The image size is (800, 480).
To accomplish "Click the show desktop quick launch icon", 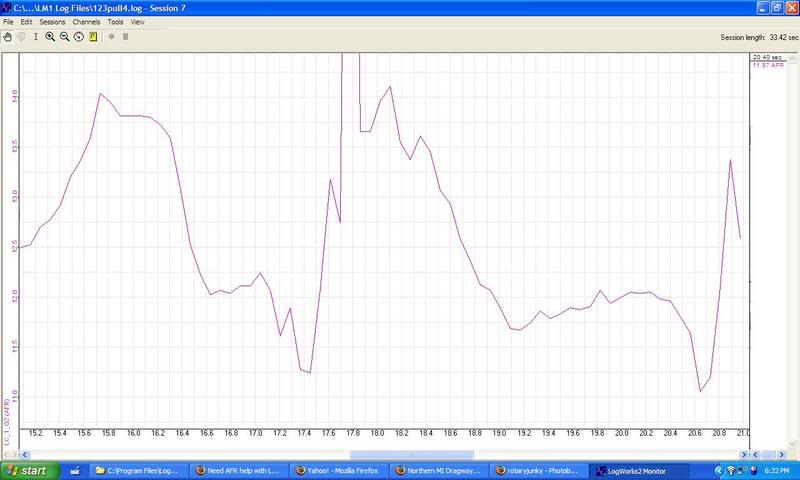I will coord(75,471).
